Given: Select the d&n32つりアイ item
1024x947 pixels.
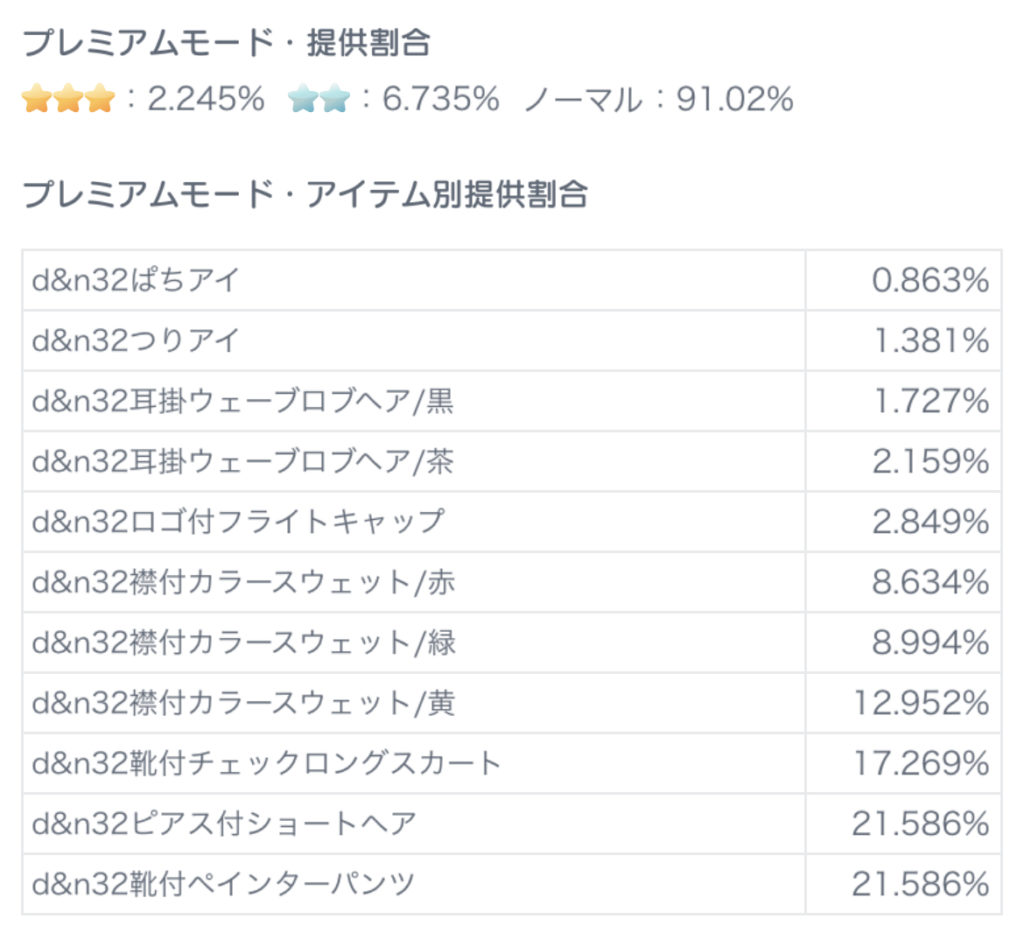Looking at the screenshot, I should tap(136, 341).
